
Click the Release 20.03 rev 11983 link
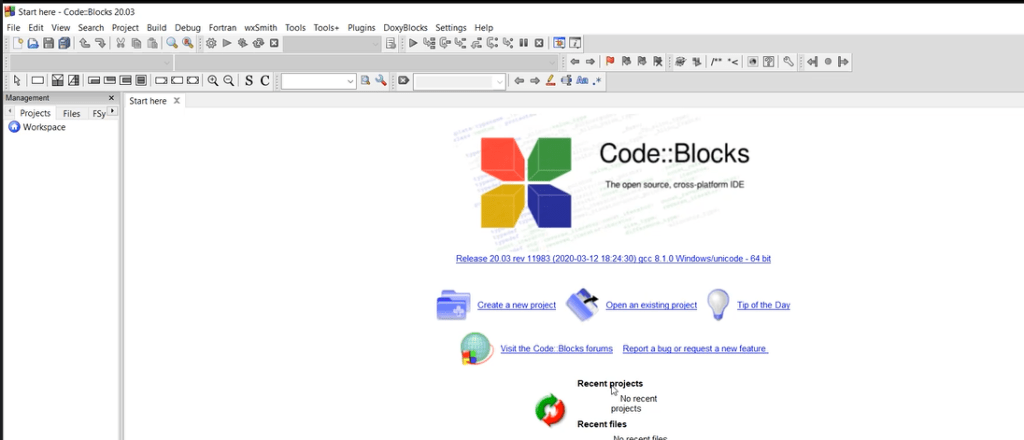613,259
